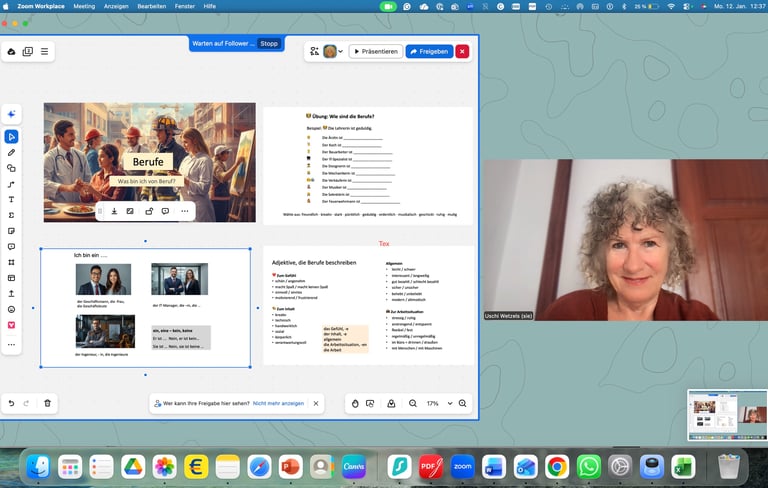Click the trash delete icon

point(48,403)
